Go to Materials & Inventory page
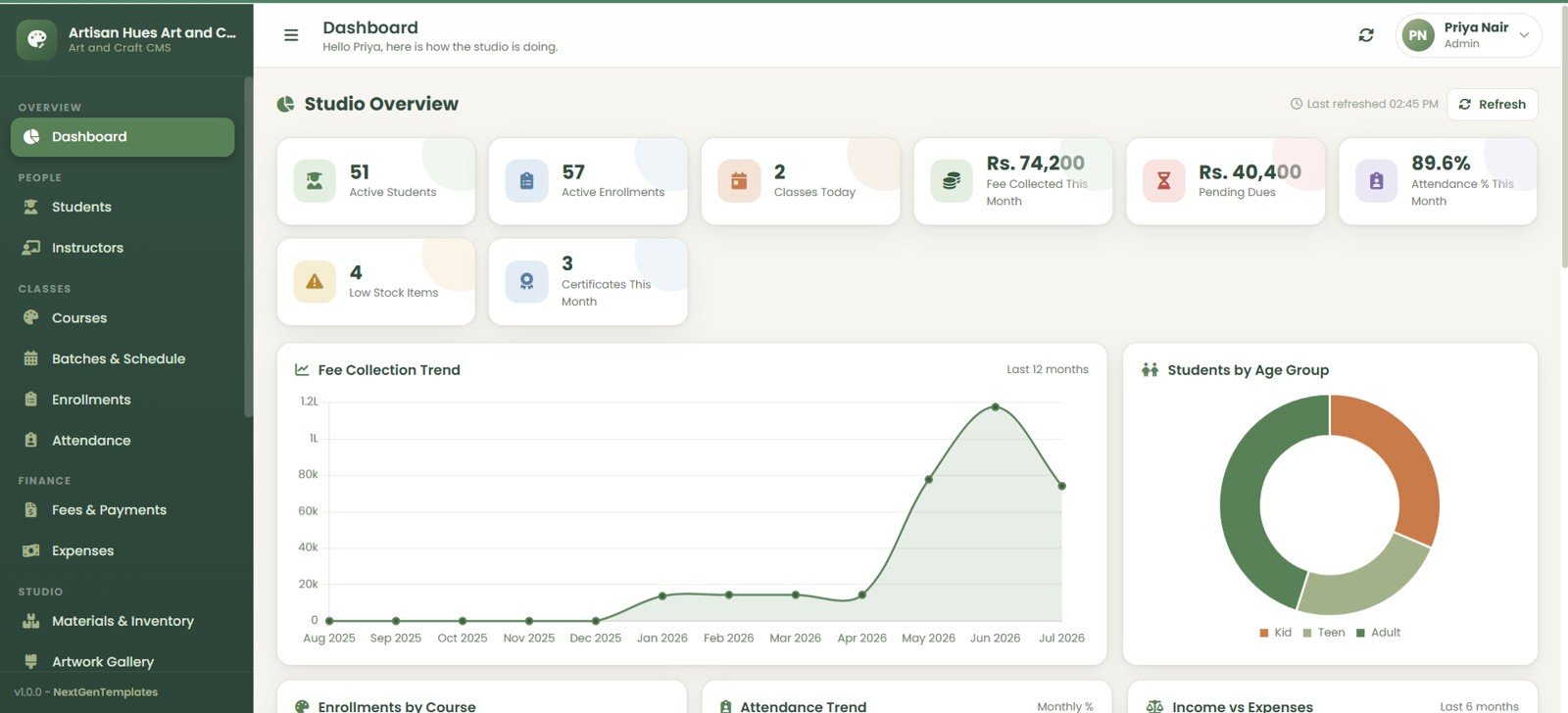 click(x=122, y=621)
